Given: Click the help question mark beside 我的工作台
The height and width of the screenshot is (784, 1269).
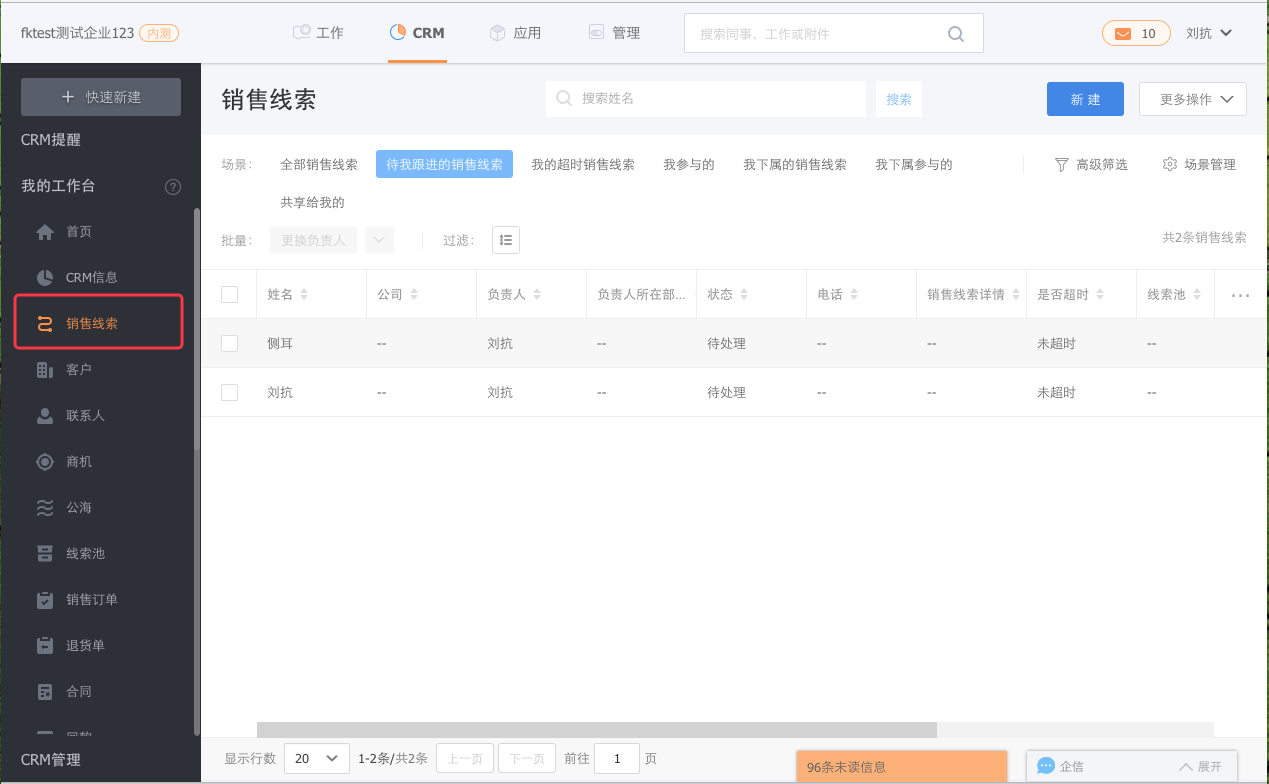Looking at the screenshot, I should 173,187.
